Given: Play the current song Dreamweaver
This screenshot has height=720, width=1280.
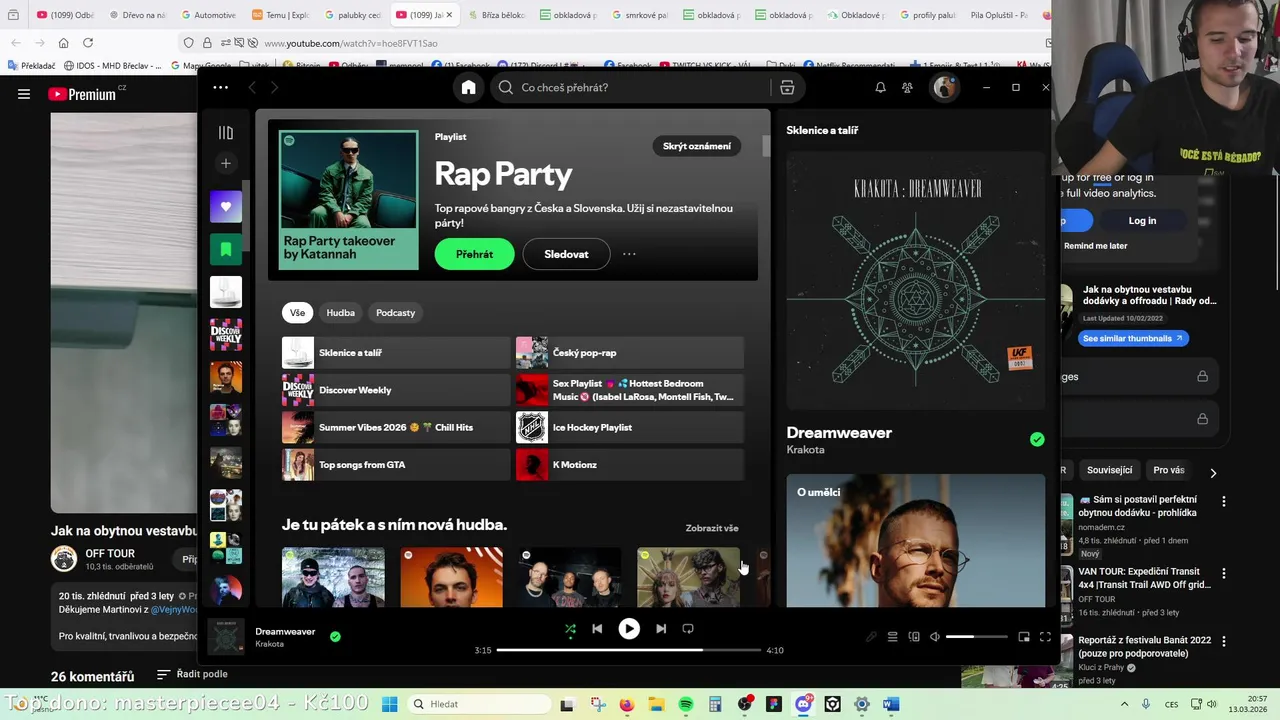Looking at the screenshot, I should click(x=629, y=629).
